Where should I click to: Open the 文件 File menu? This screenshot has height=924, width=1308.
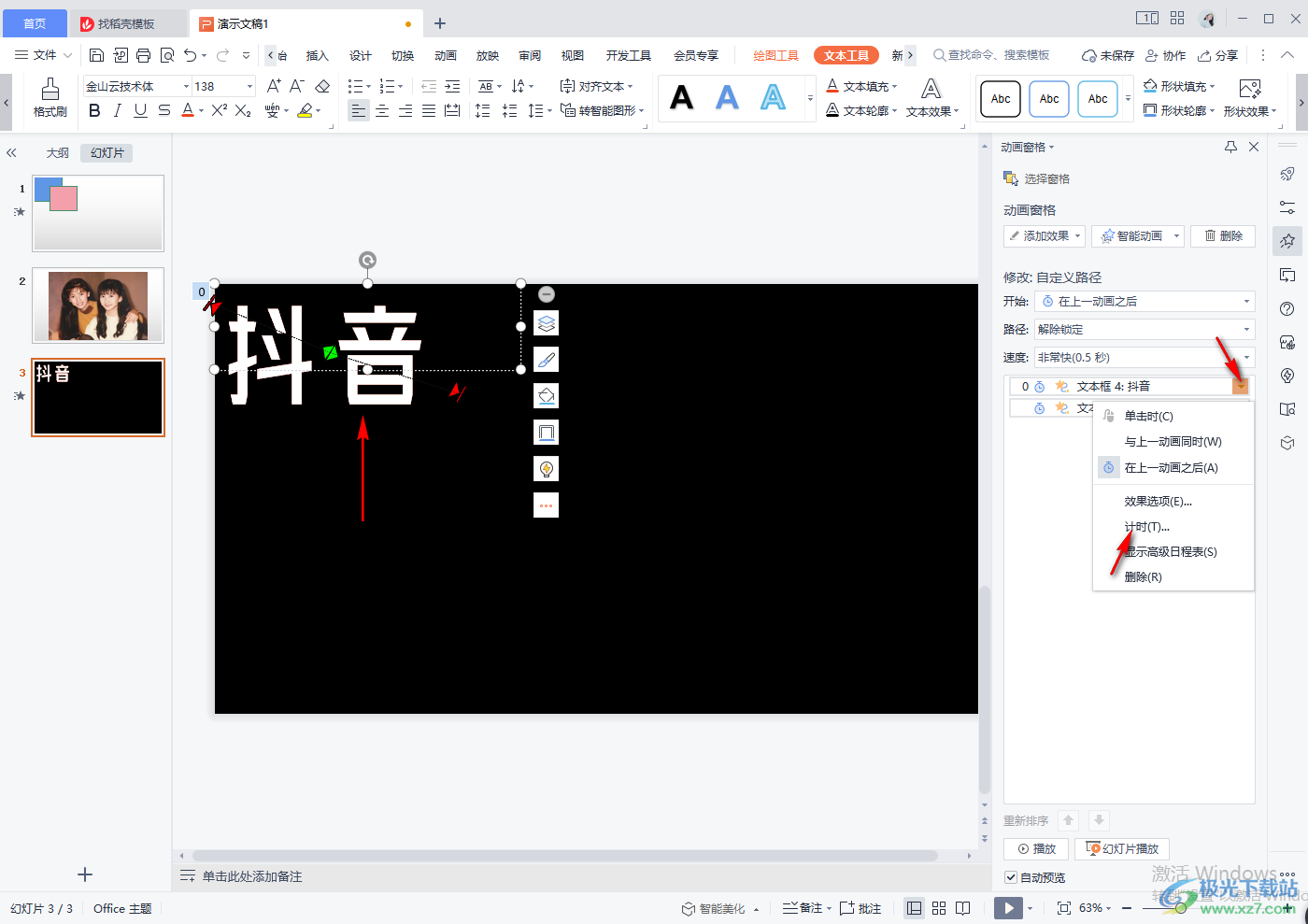point(43,55)
